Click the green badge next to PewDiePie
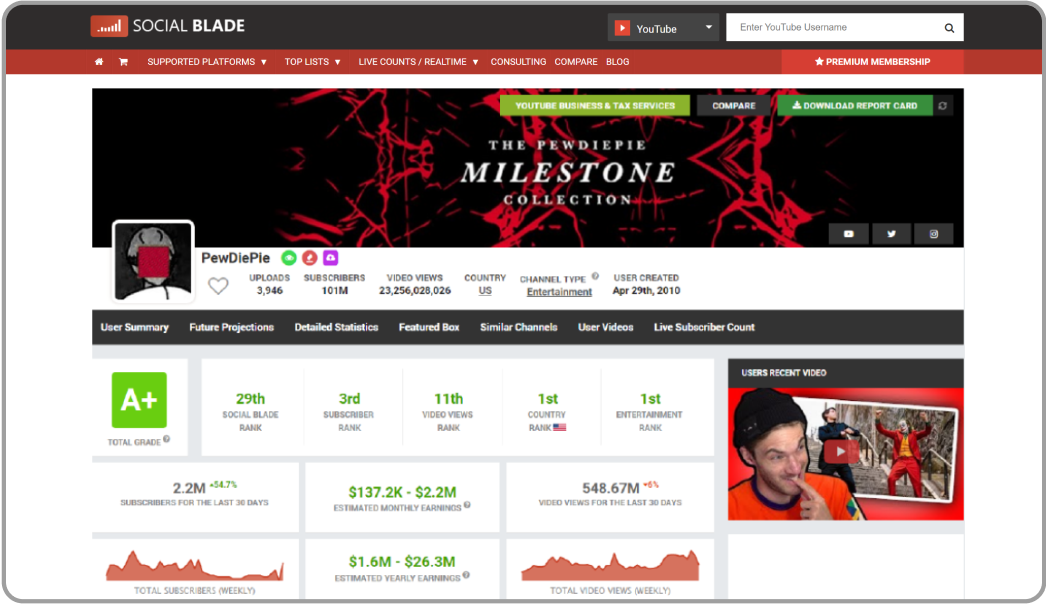This screenshot has width=1046, height=604. tap(289, 258)
